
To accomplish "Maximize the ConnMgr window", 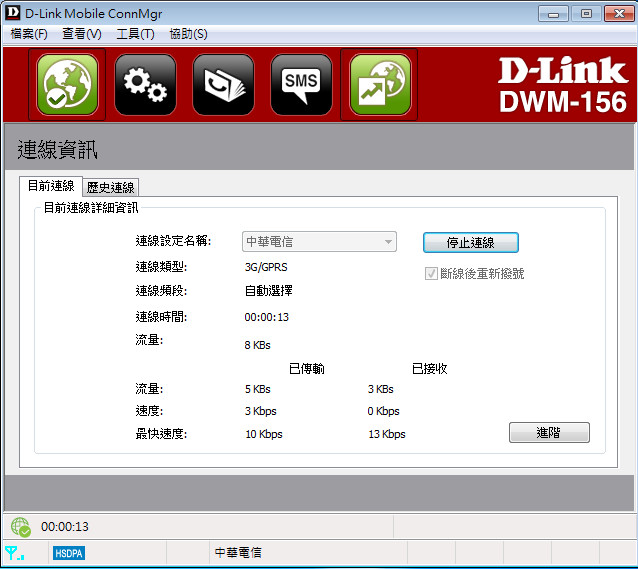I will [586, 14].
